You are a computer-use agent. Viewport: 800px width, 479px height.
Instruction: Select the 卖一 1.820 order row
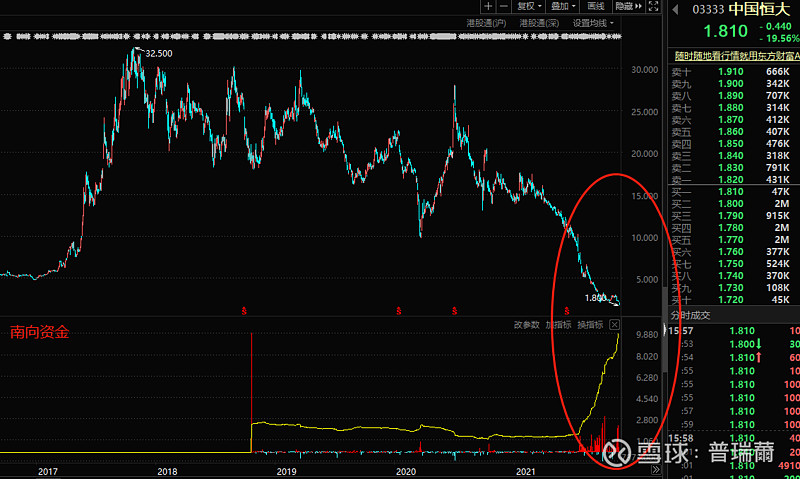[734, 180]
